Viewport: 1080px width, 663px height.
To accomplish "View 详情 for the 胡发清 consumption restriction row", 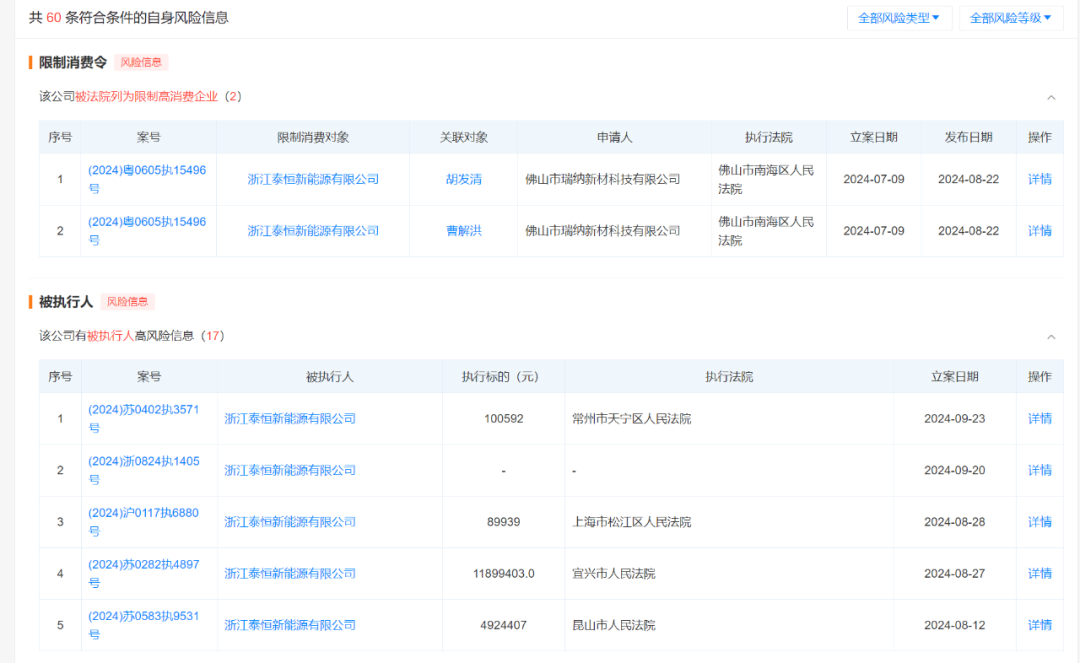I will click(1039, 179).
